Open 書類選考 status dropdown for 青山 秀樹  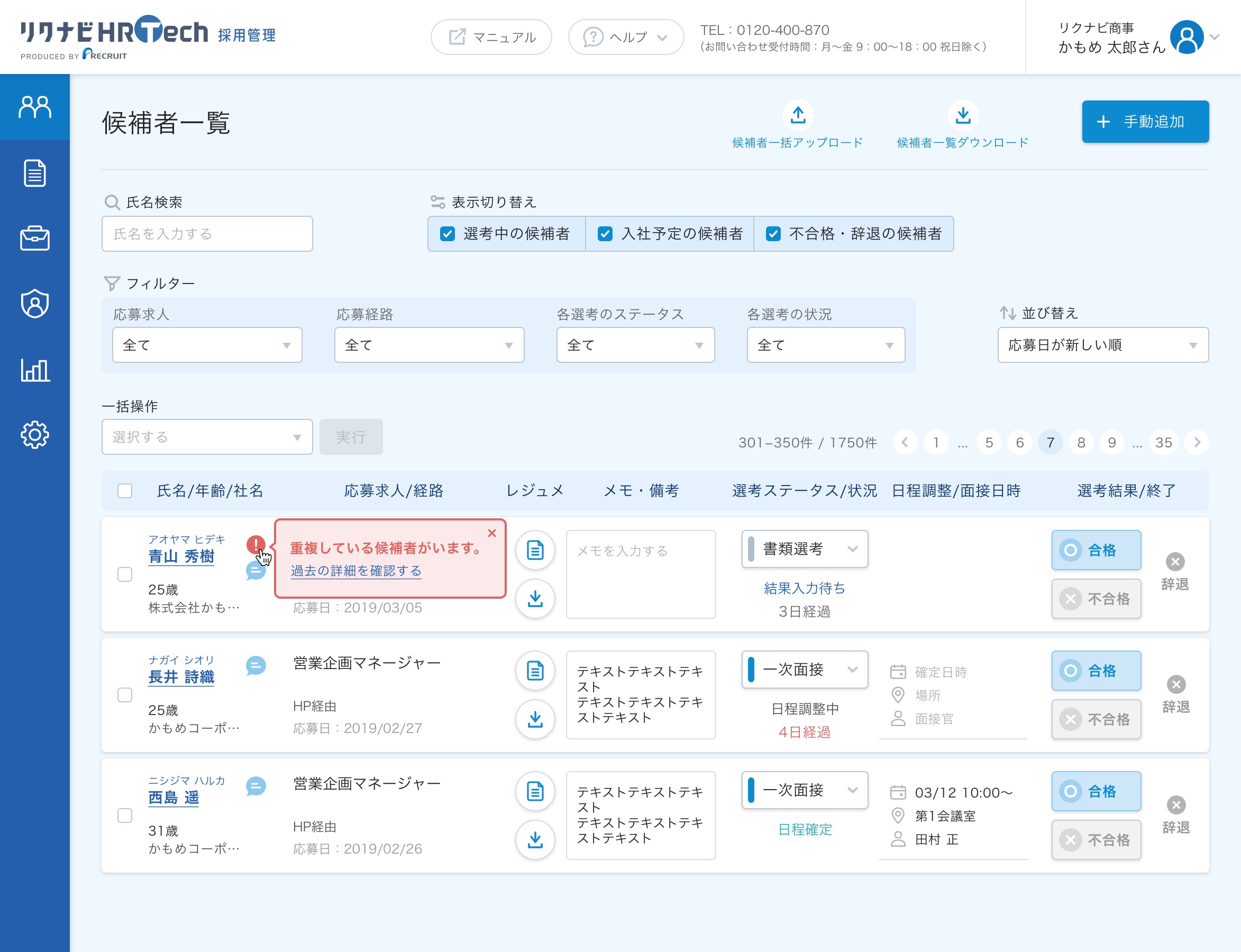[x=805, y=549]
